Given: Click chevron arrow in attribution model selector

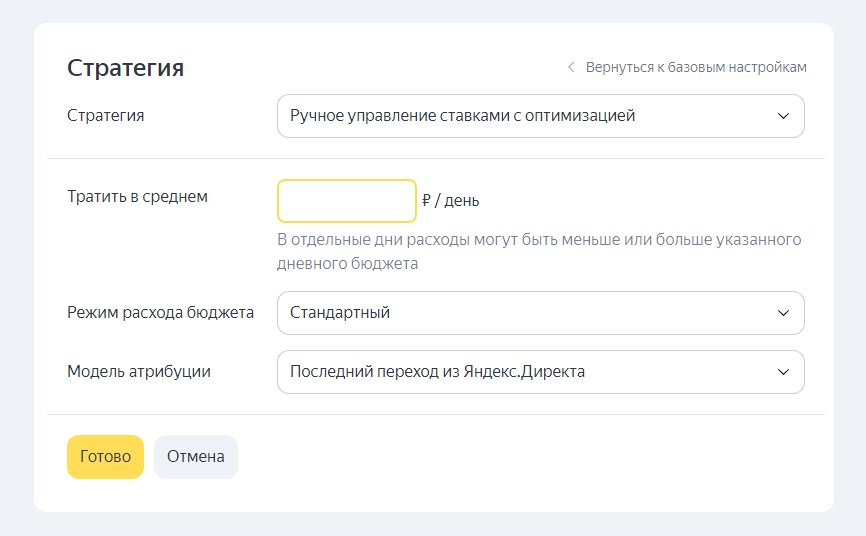Looking at the screenshot, I should click(783, 372).
